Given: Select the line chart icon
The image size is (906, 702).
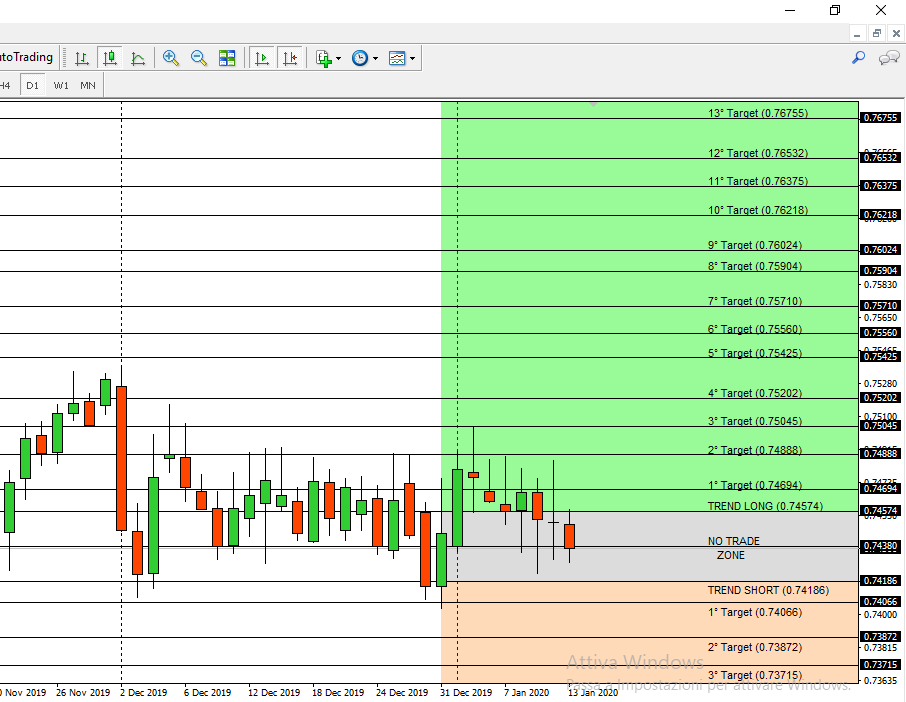Looking at the screenshot, I should tap(138, 58).
